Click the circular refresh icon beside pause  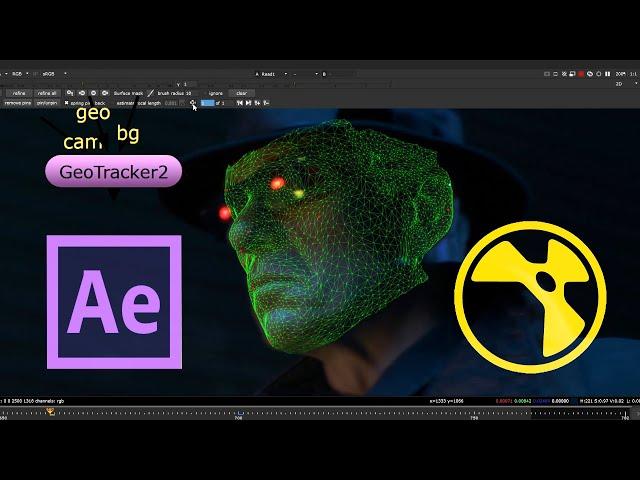point(599,74)
